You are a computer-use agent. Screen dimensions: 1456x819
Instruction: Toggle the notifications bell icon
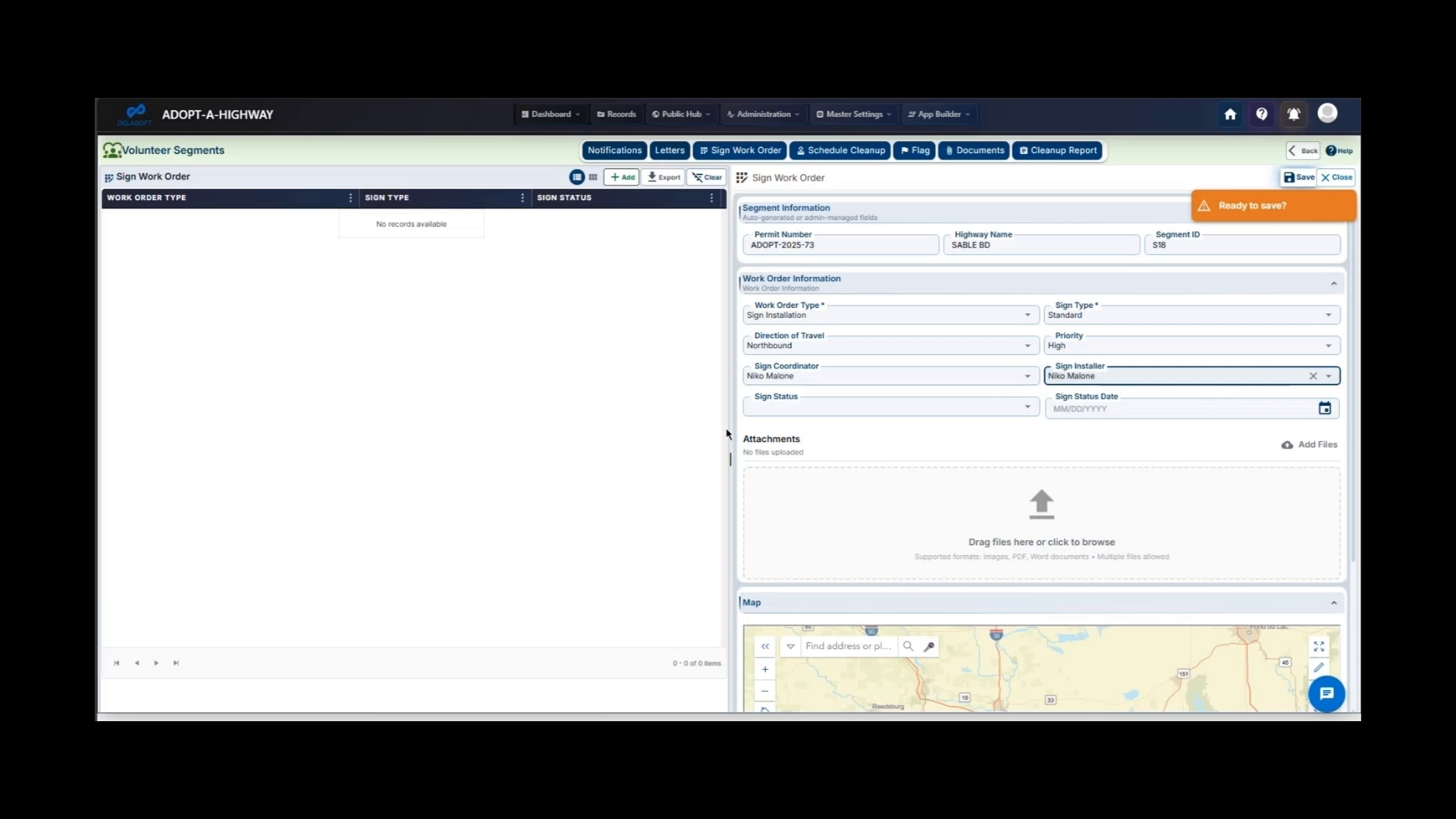tap(1294, 114)
